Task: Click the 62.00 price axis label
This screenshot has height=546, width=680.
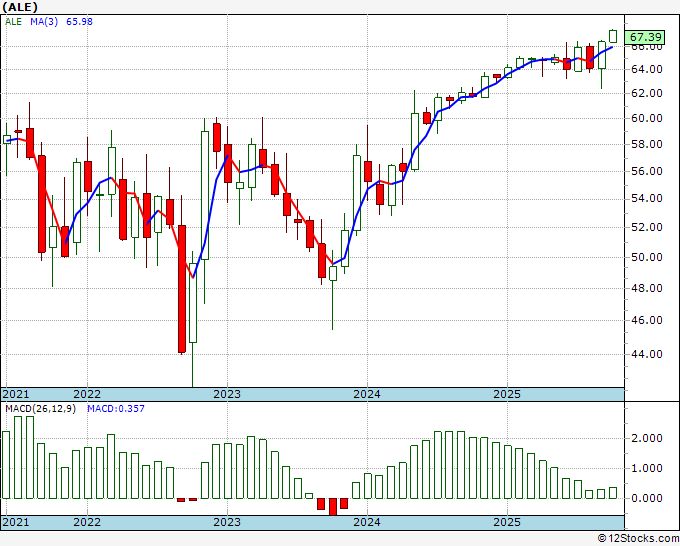Action: pyautogui.click(x=647, y=93)
